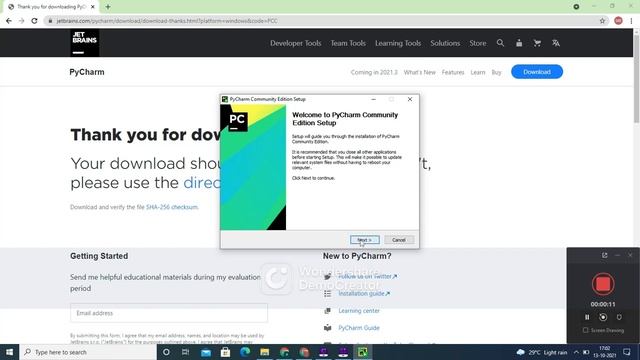Open File Explorer on the taskbar
Image resolution: width=640 pixels, height=360 pixels.
pos(264,352)
